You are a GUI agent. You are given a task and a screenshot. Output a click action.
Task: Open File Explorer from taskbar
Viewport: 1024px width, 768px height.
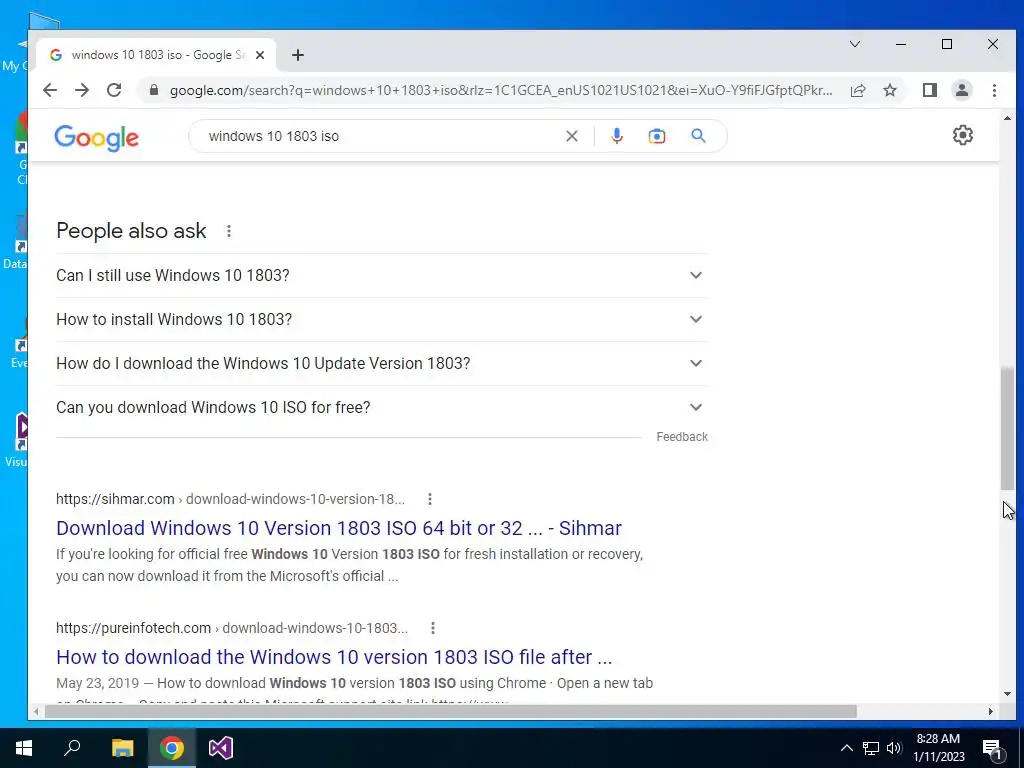(x=122, y=748)
